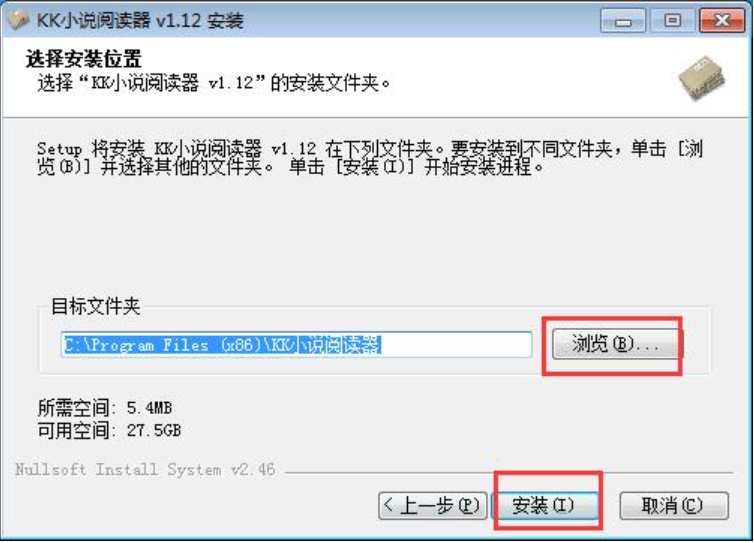Click the package box icon in the header
Screen dimensions: 754x543
702,78
